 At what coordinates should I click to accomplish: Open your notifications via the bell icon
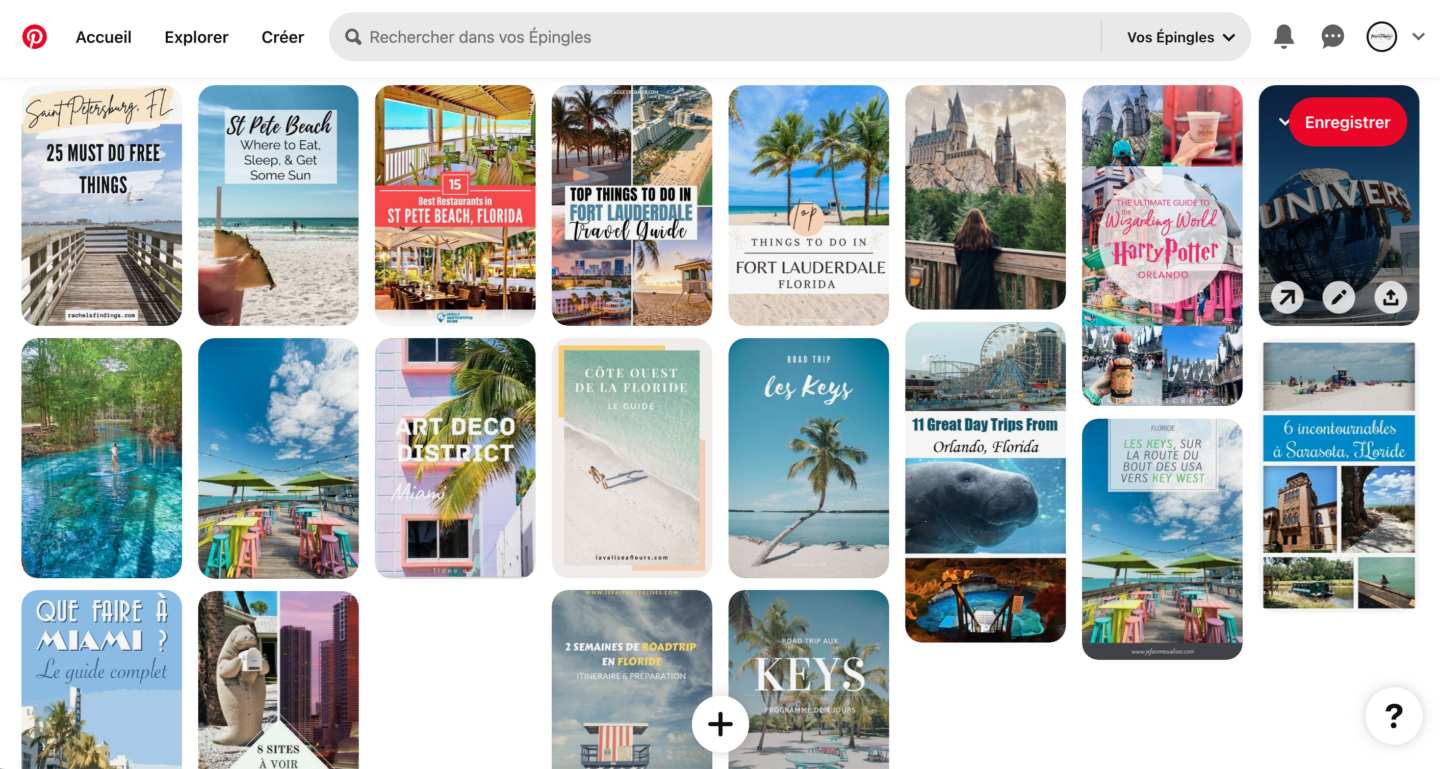(x=1284, y=36)
